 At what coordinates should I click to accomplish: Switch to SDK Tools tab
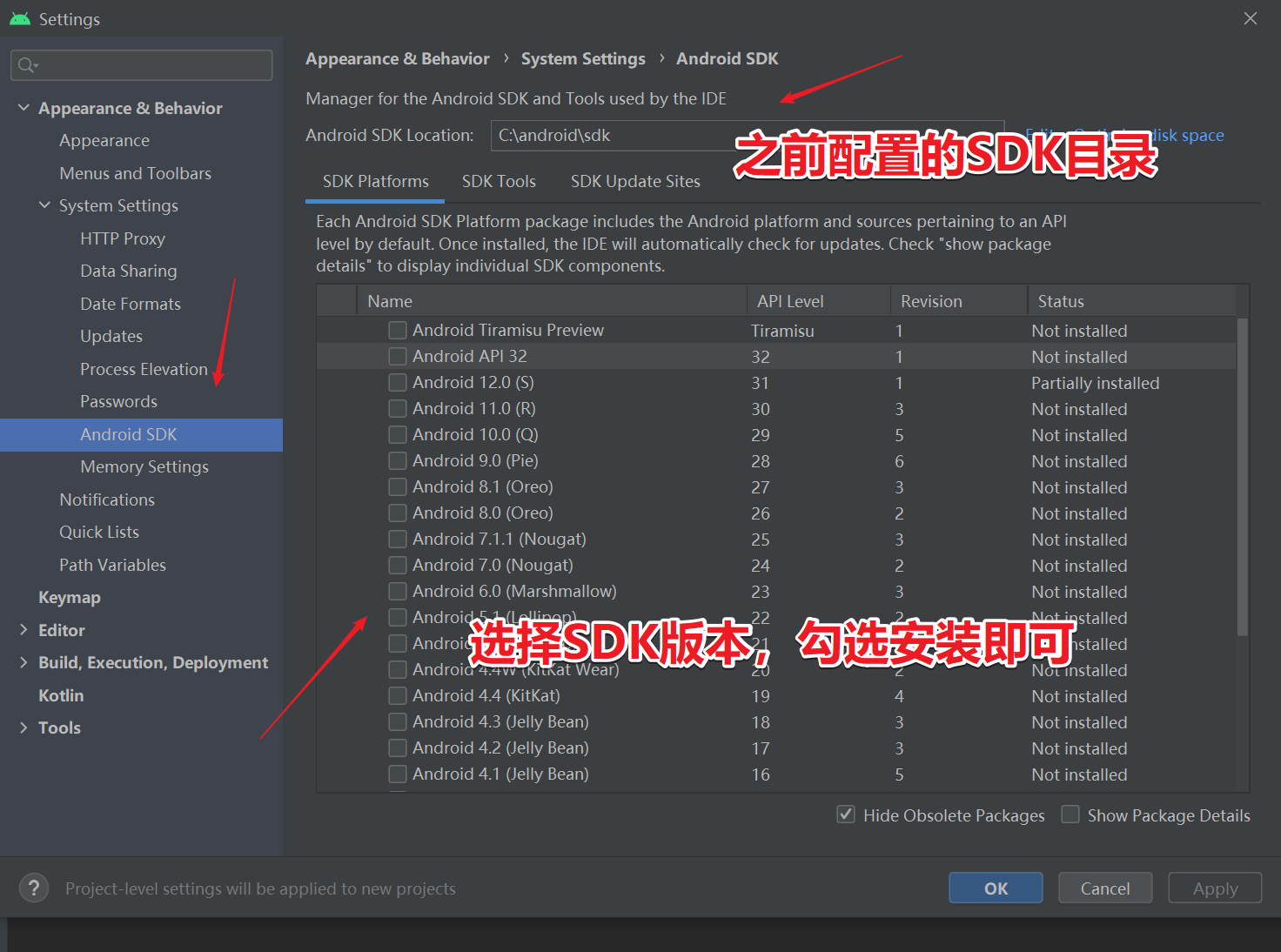499,181
